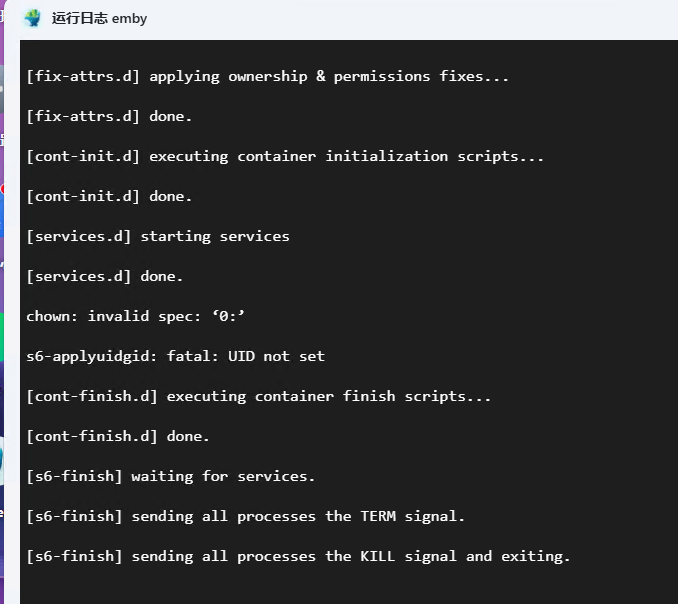Viewport: 678px width, 604px height.
Task: Click the '[fix-attrs.d] done.' log line
Action: coord(109,116)
